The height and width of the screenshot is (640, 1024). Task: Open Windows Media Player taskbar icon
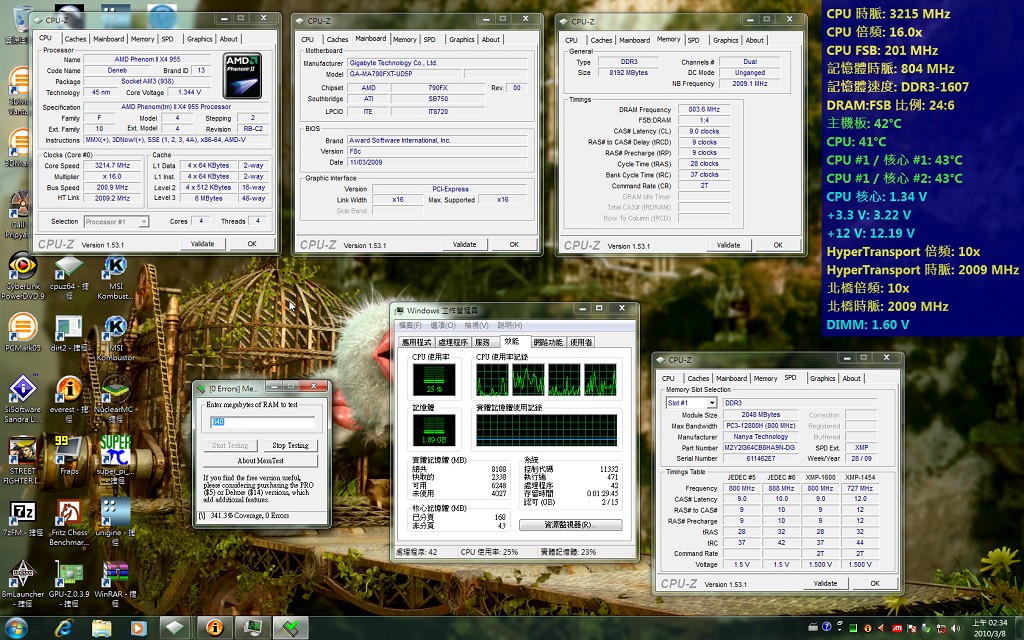(x=138, y=628)
